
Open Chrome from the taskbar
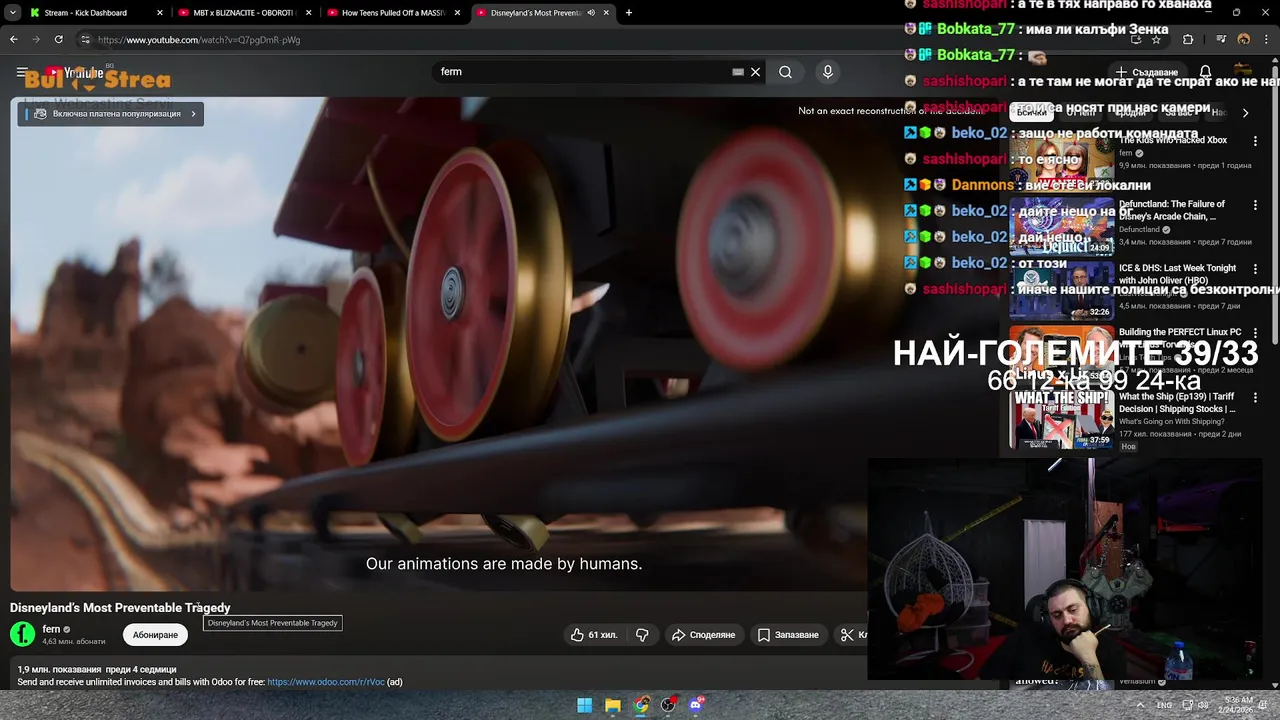point(641,705)
